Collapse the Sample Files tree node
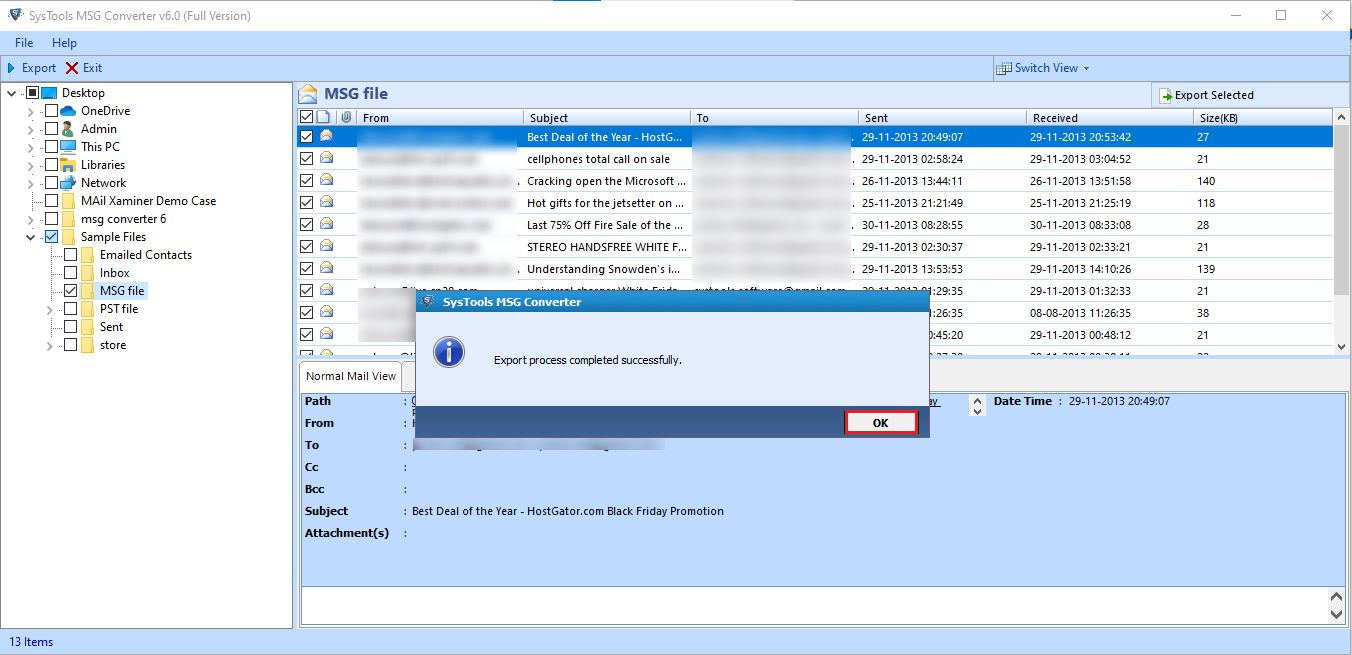 [x=31, y=237]
